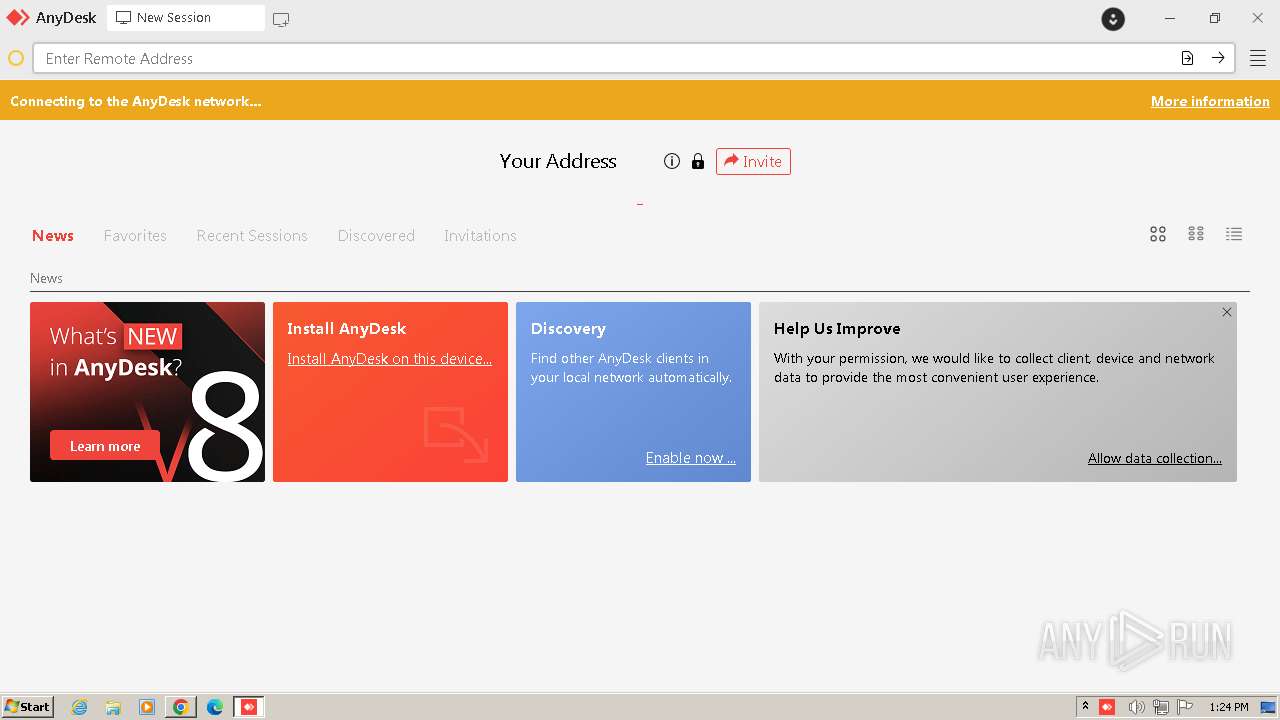The width and height of the screenshot is (1280, 720).
Task: Click the Discovery card title
Action: click(568, 328)
